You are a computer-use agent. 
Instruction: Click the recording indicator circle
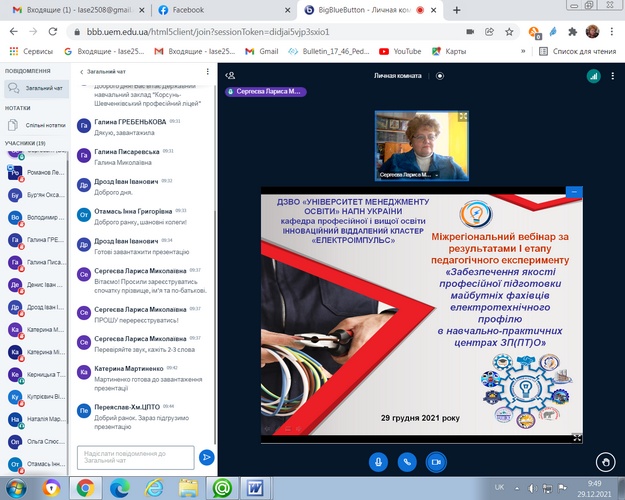[440, 76]
